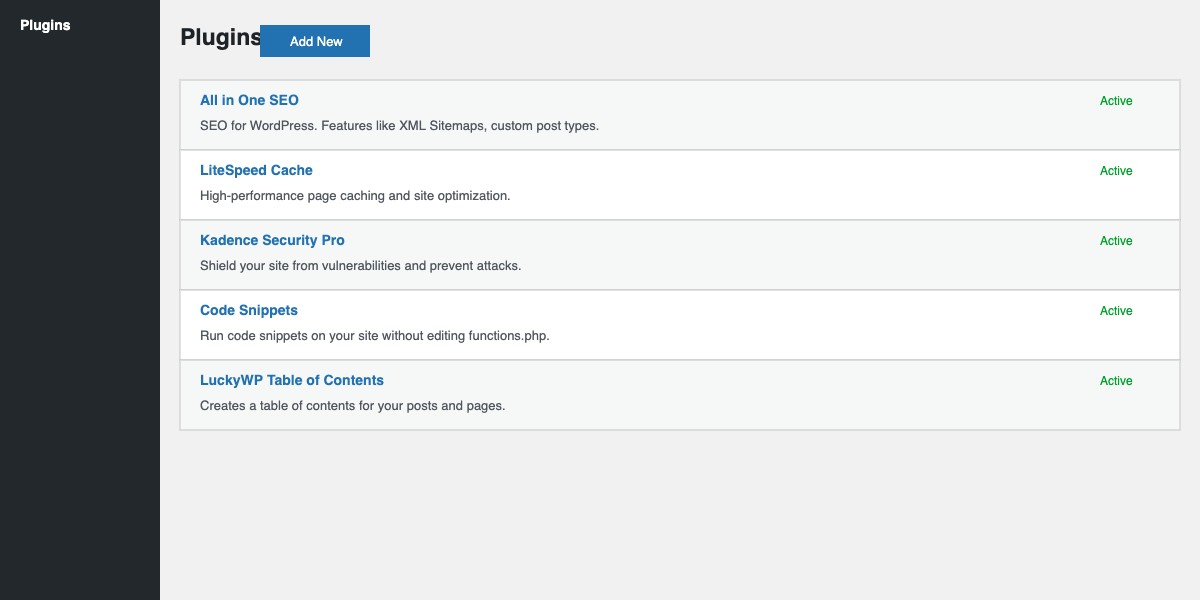Click the Add New button
Screen dimensions: 1200x600
pos(315,41)
